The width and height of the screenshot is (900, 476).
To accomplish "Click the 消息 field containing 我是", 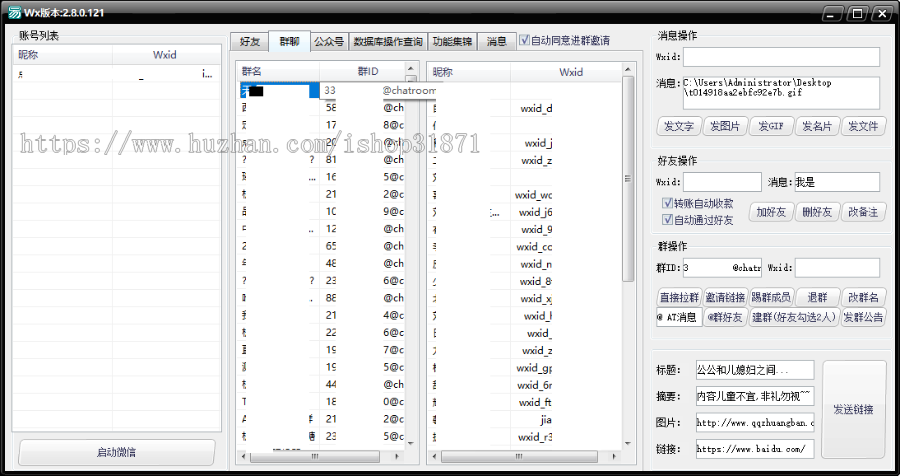I will 837,182.
